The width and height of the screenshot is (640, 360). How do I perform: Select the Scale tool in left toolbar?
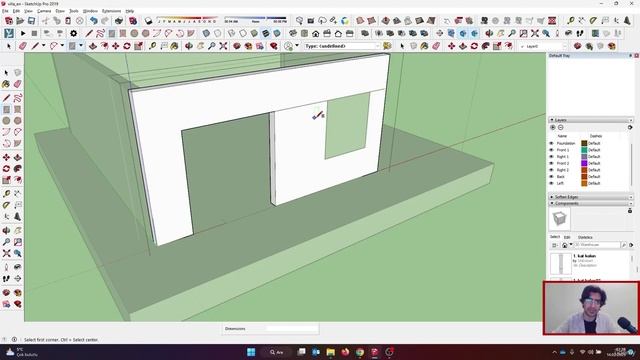[6, 180]
